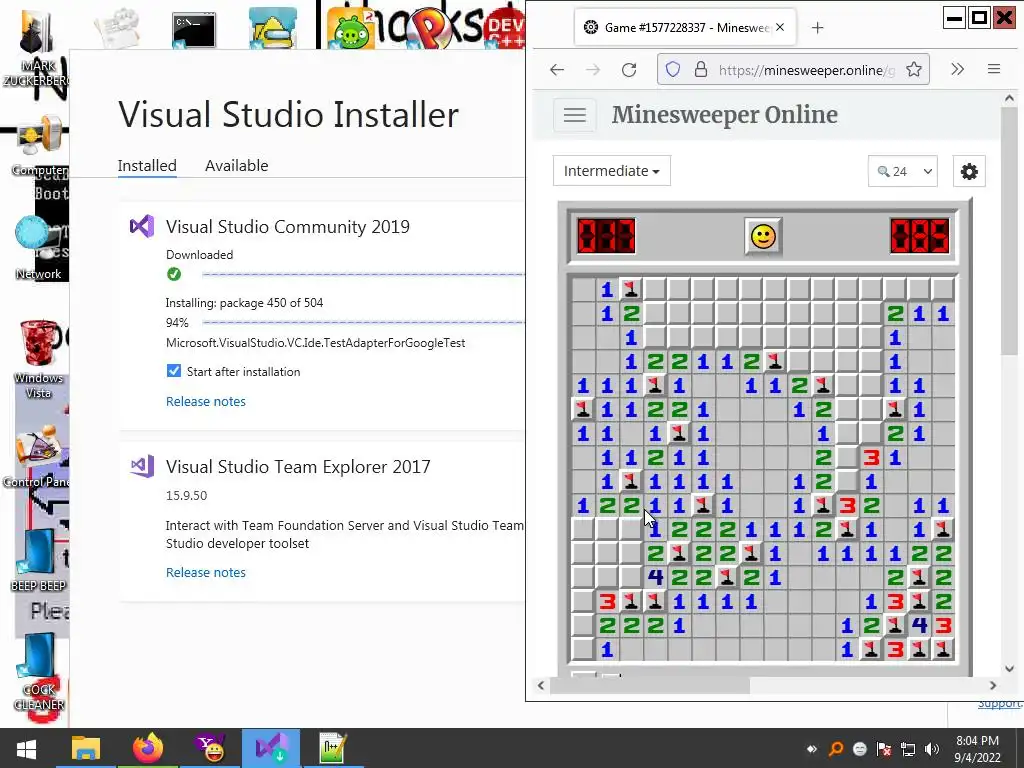Viewport: 1024px width, 768px height.
Task: Open Command Prompt desktop icon
Action: 194,30
